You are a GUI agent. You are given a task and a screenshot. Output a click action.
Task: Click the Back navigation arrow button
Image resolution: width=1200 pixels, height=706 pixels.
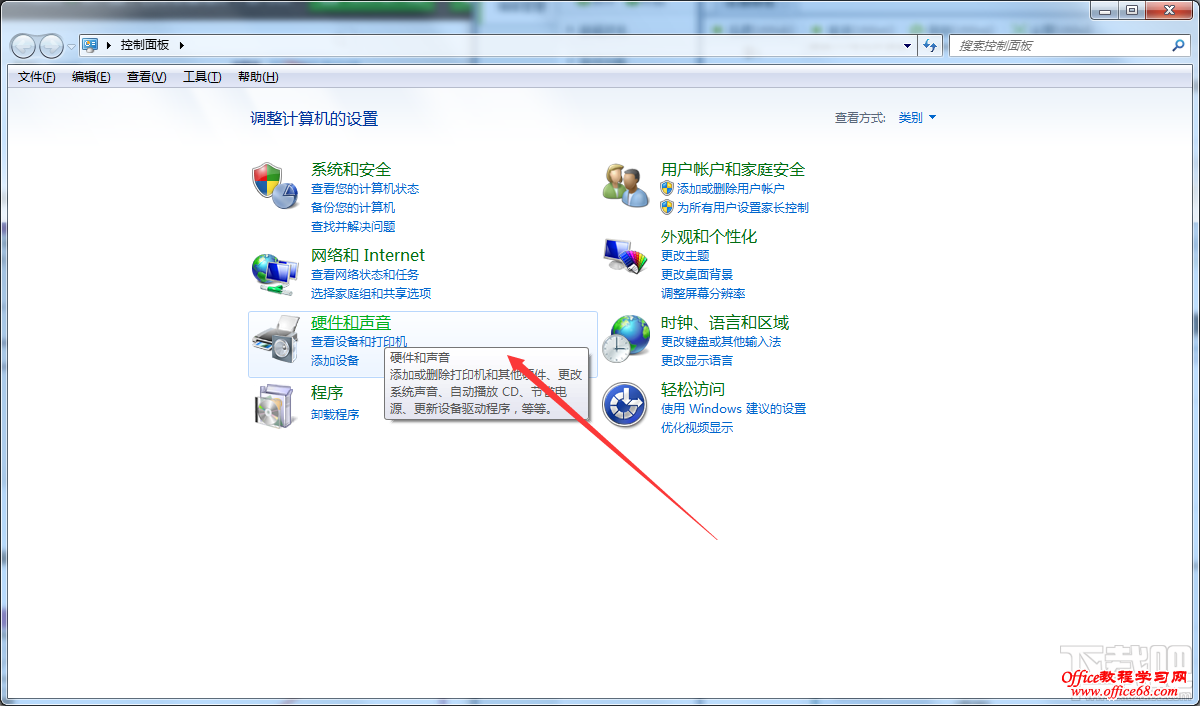[24, 45]
